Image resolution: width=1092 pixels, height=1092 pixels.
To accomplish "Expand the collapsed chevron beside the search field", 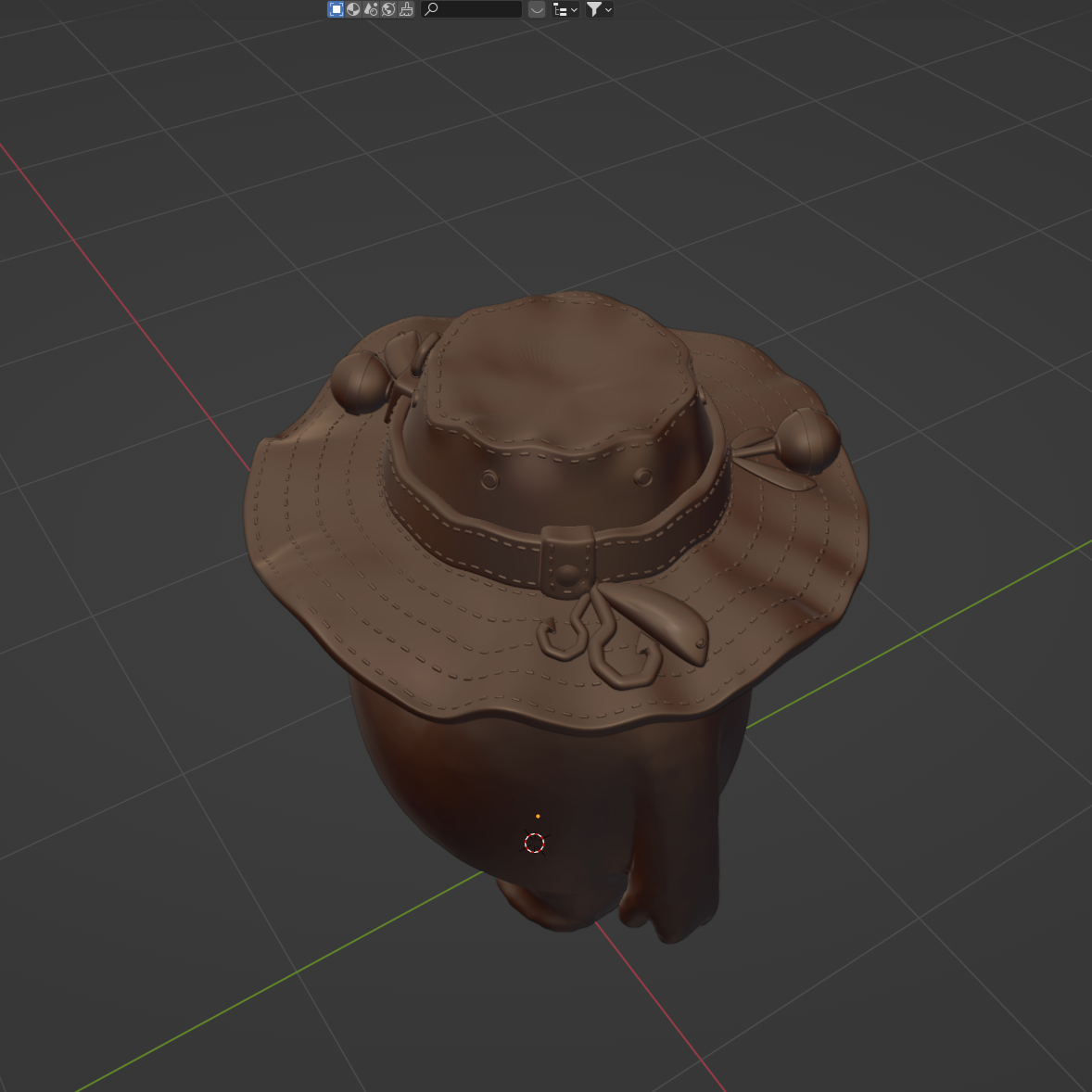I will (x=536, y=9).
